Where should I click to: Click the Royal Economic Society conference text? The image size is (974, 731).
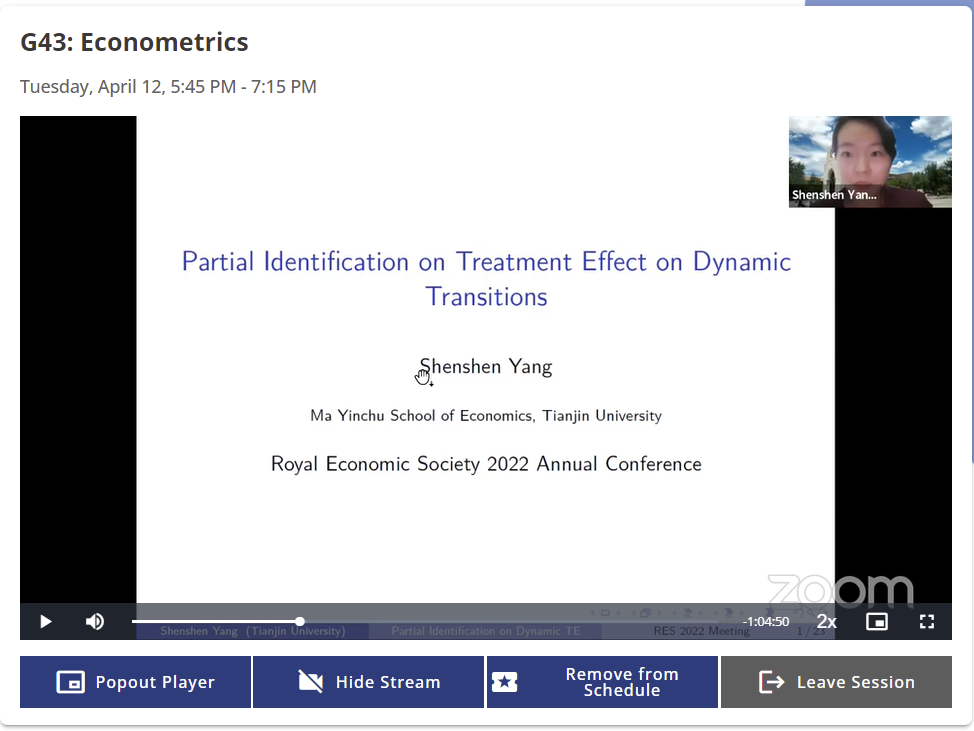click(486, 464)
